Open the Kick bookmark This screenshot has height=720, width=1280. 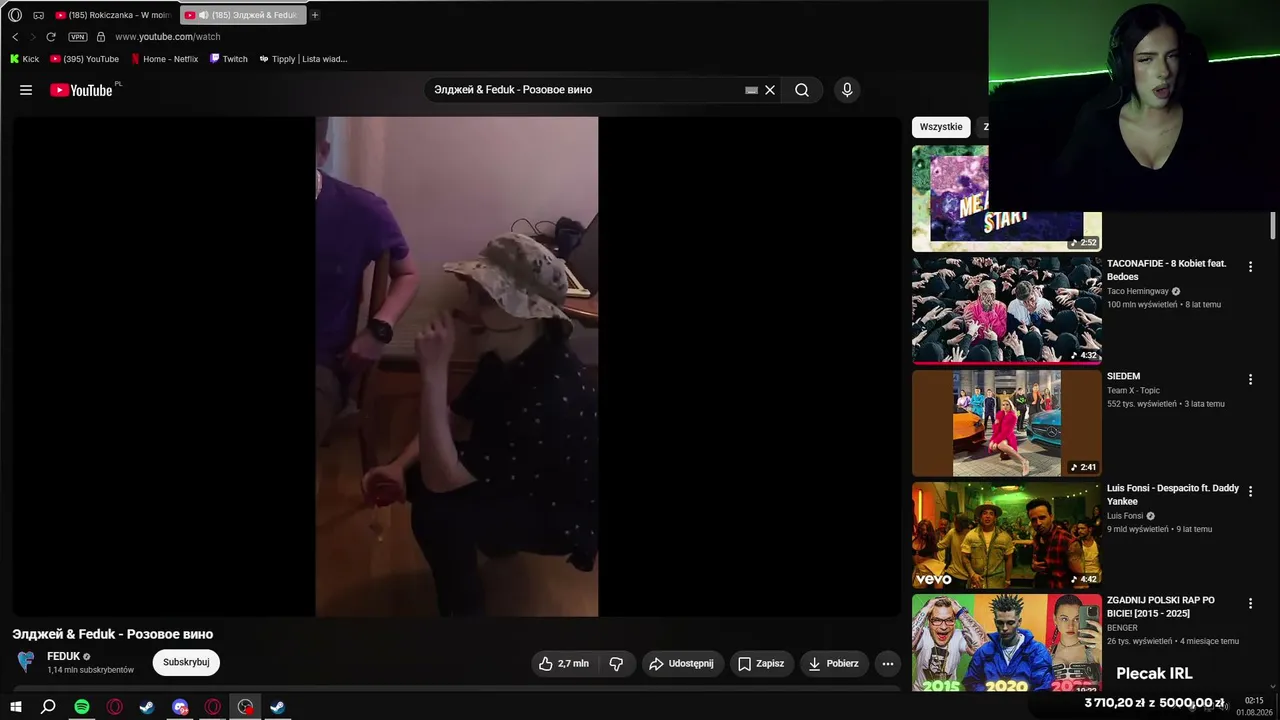(24, 59)
